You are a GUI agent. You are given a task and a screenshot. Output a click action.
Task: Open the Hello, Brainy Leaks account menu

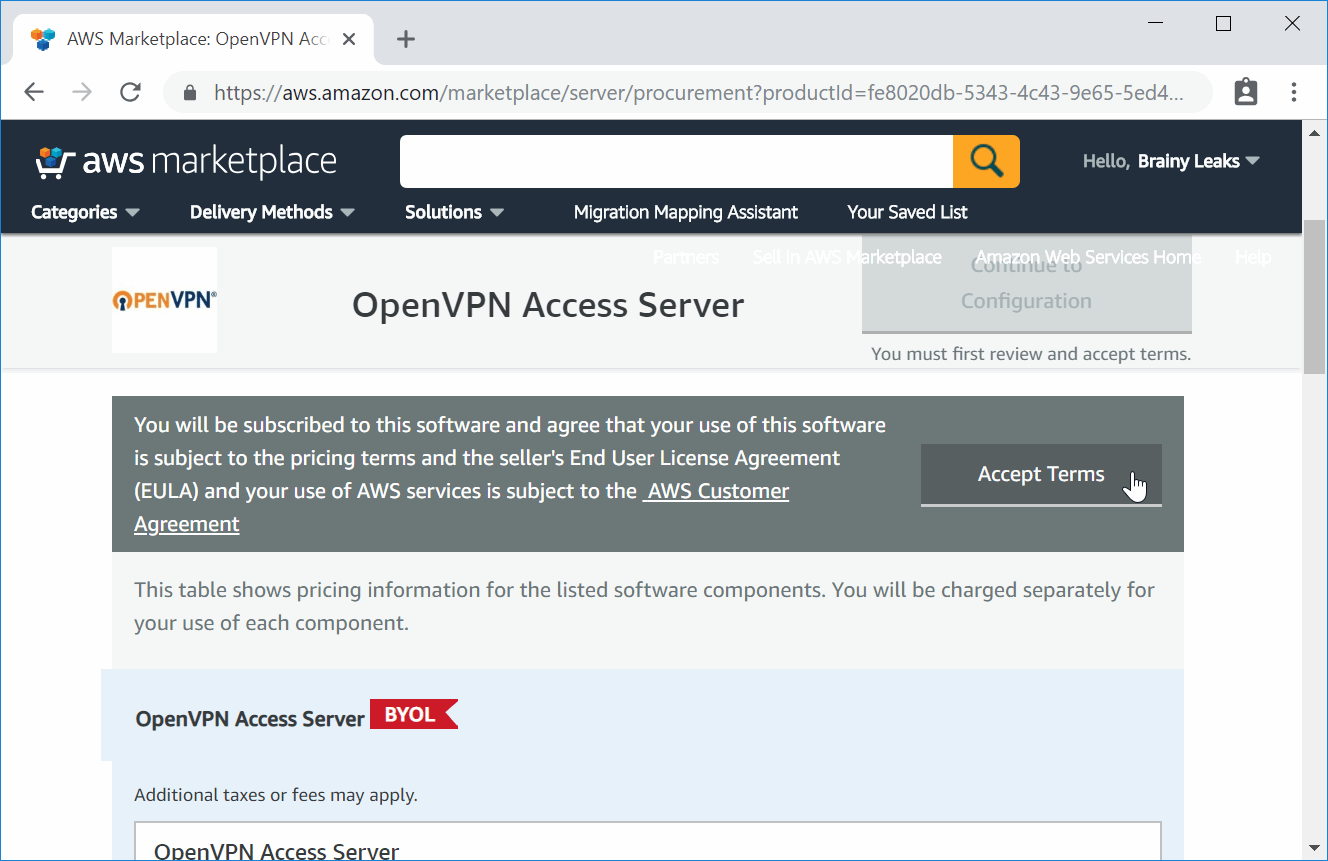coord(1170,160)
